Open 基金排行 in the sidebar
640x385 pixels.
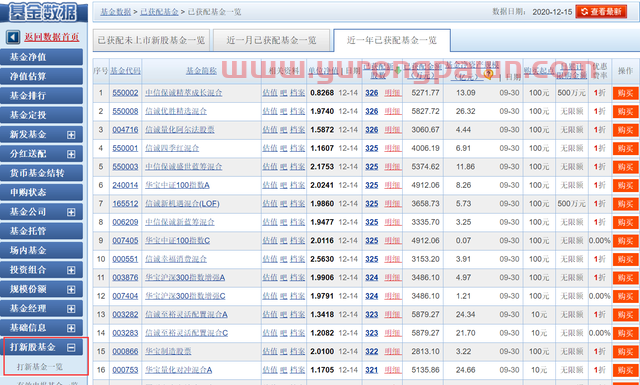(x=41, y=96)
